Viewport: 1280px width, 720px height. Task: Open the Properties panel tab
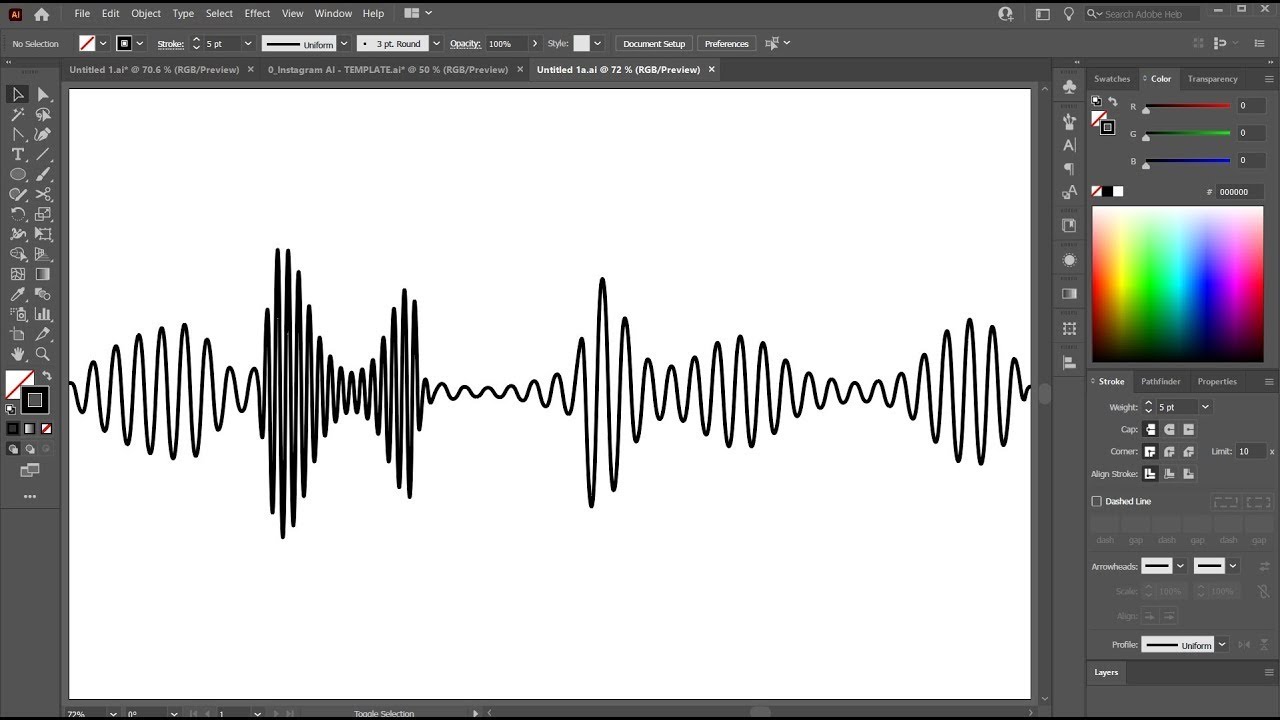click(1217, 381)
